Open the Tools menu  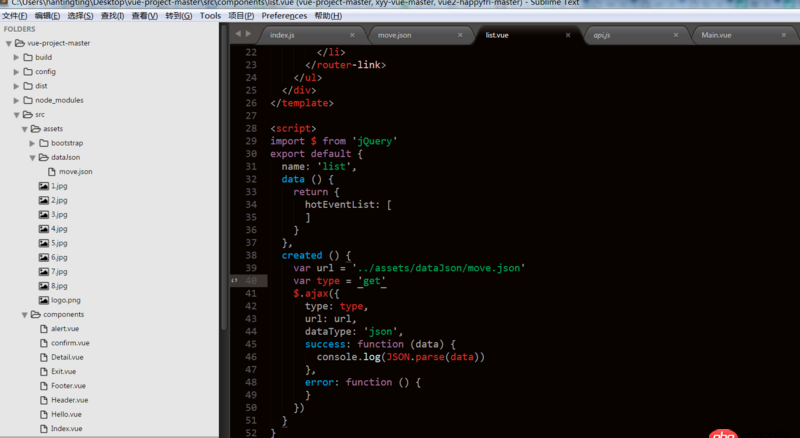pos(210,16)
